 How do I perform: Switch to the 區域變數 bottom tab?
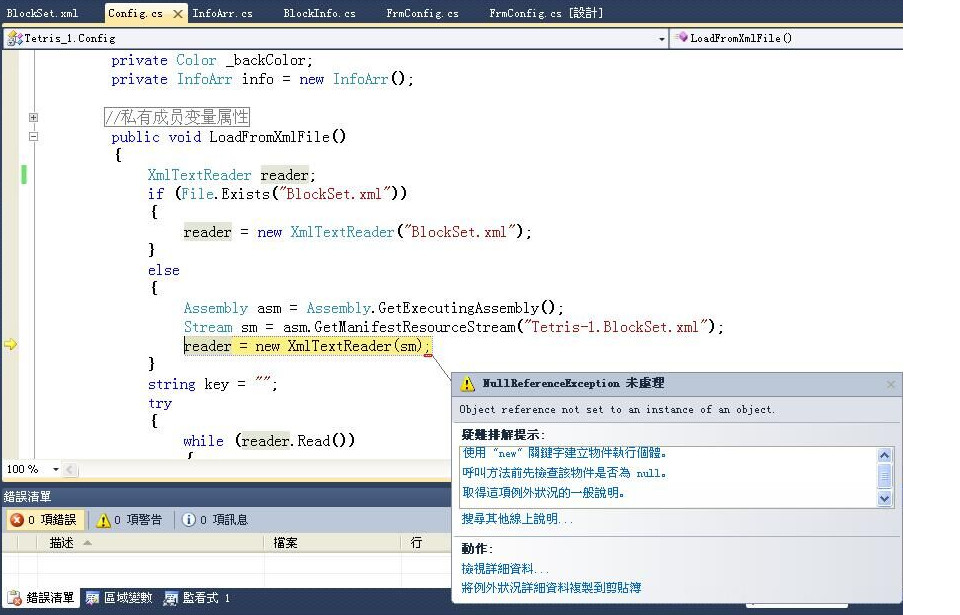[119, 598]
